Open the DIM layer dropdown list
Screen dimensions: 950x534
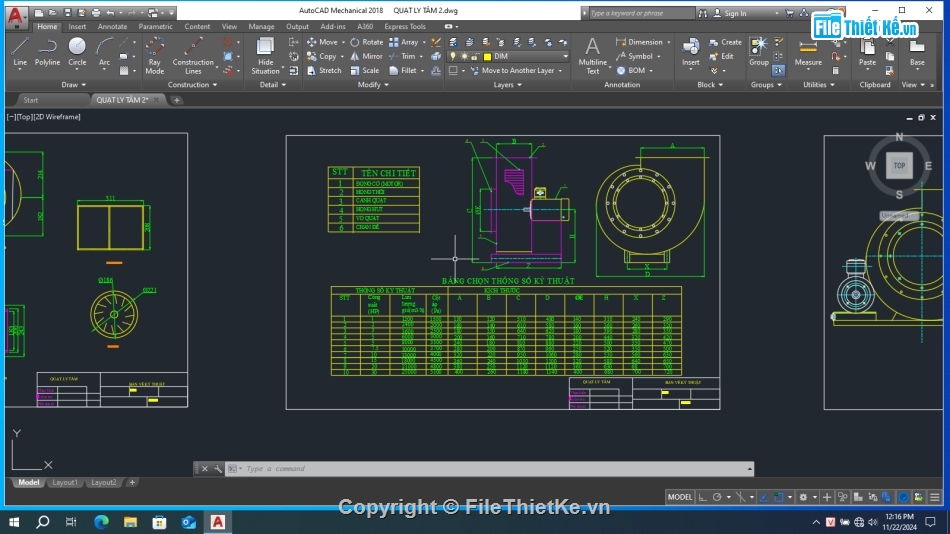[x=565, y=56]
